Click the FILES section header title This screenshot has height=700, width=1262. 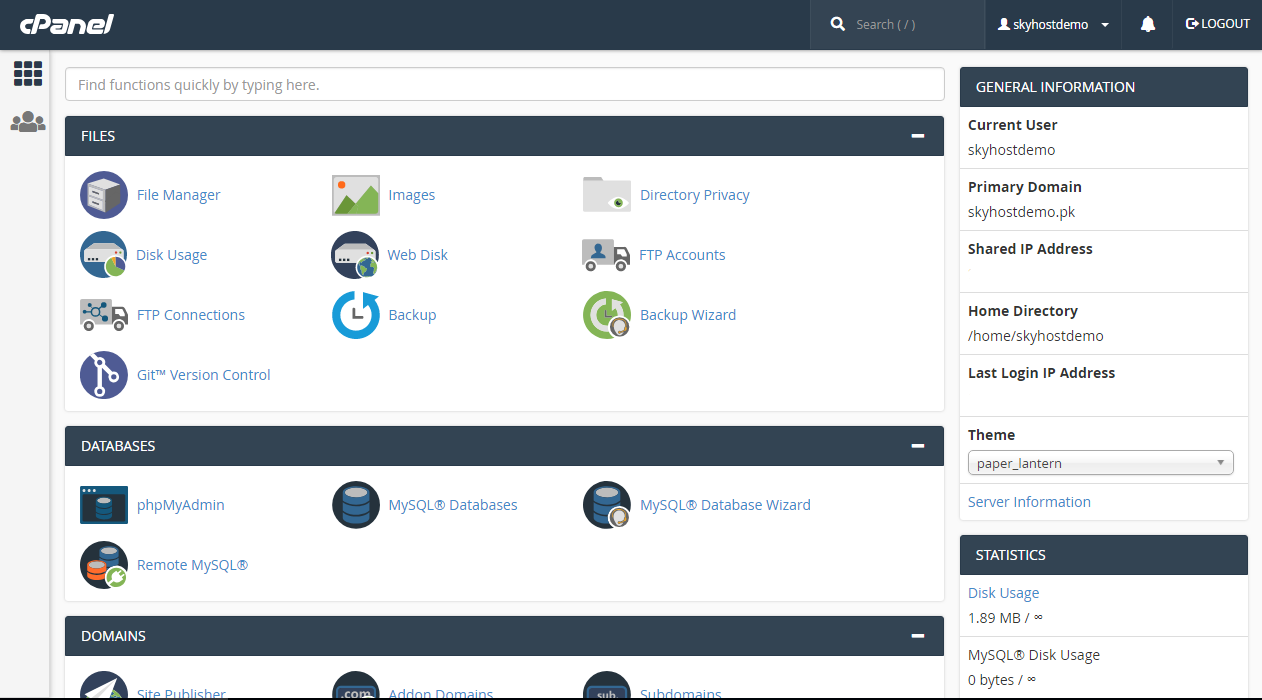[x=98, y=136]
